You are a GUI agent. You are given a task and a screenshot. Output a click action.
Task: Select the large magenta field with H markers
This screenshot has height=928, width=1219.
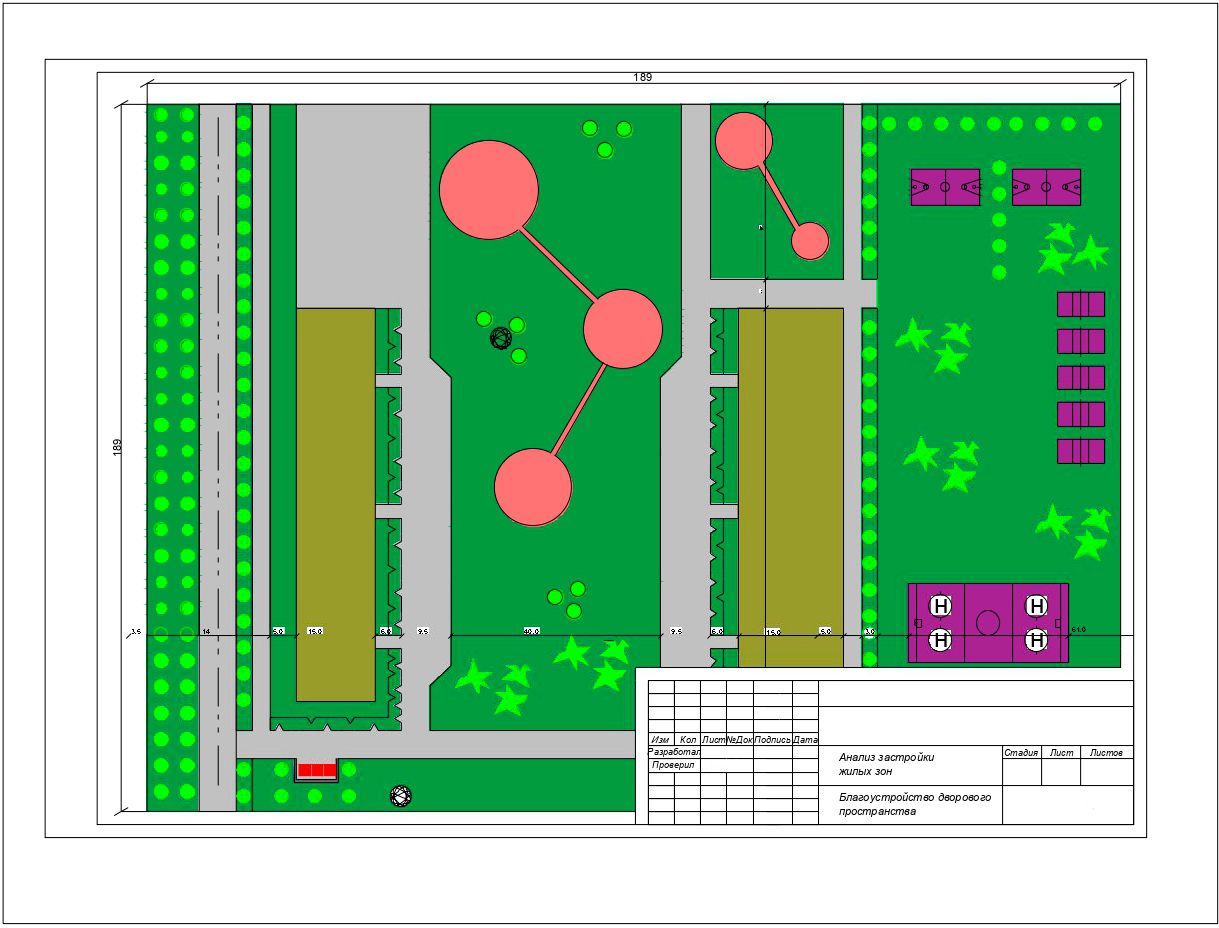[x=988, y=623]
